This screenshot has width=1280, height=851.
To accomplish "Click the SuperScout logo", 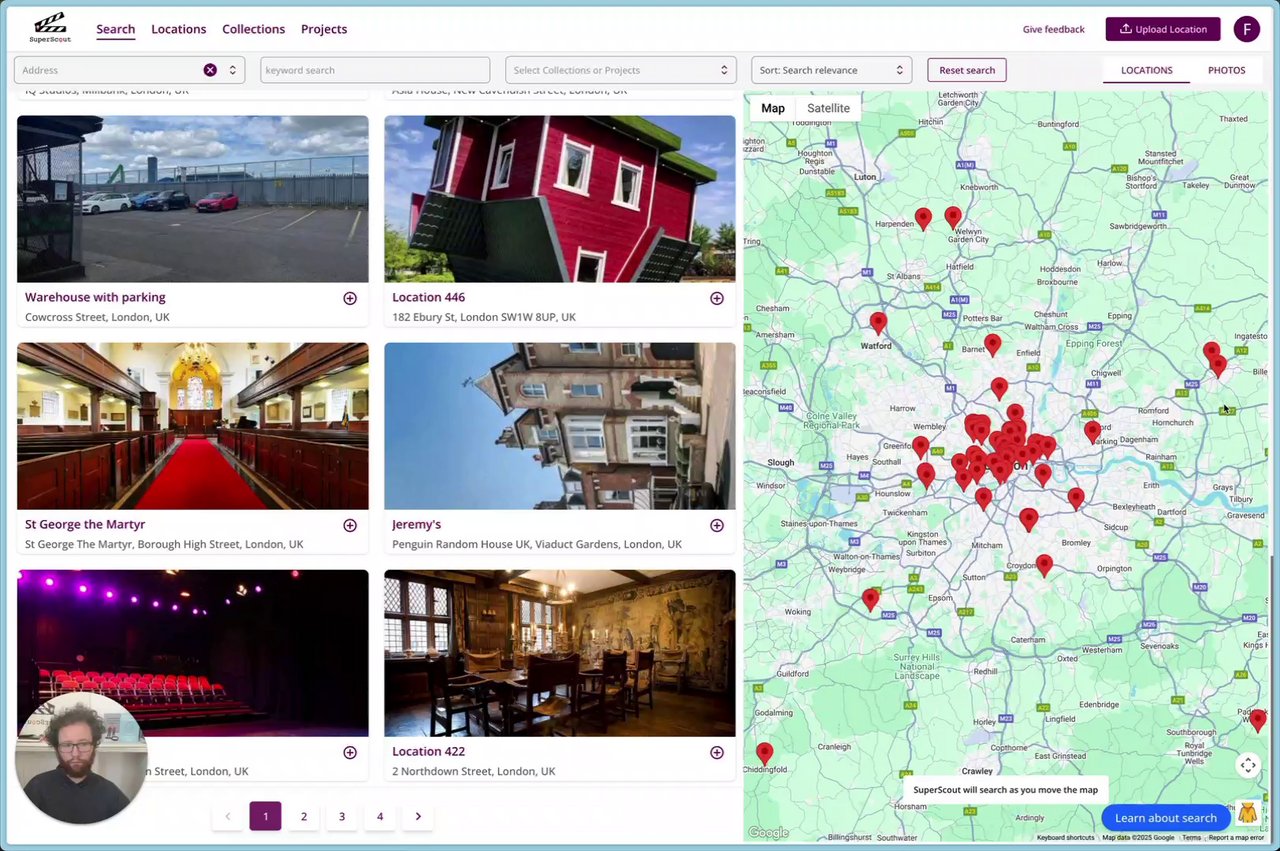I will click(x=50, y=28).
